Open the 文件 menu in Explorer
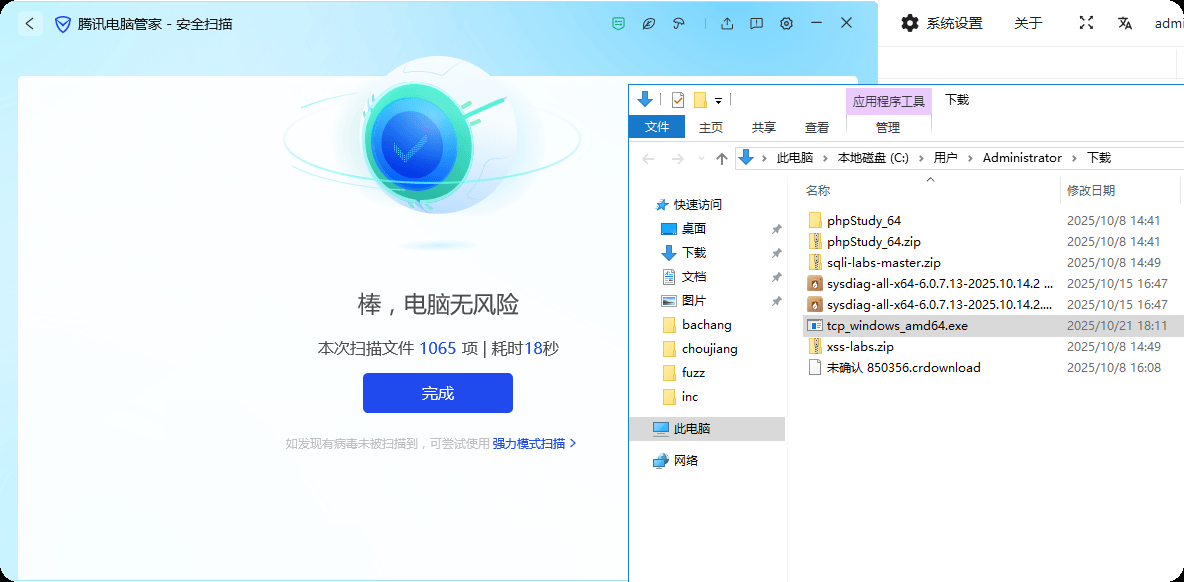 point(657,127)
